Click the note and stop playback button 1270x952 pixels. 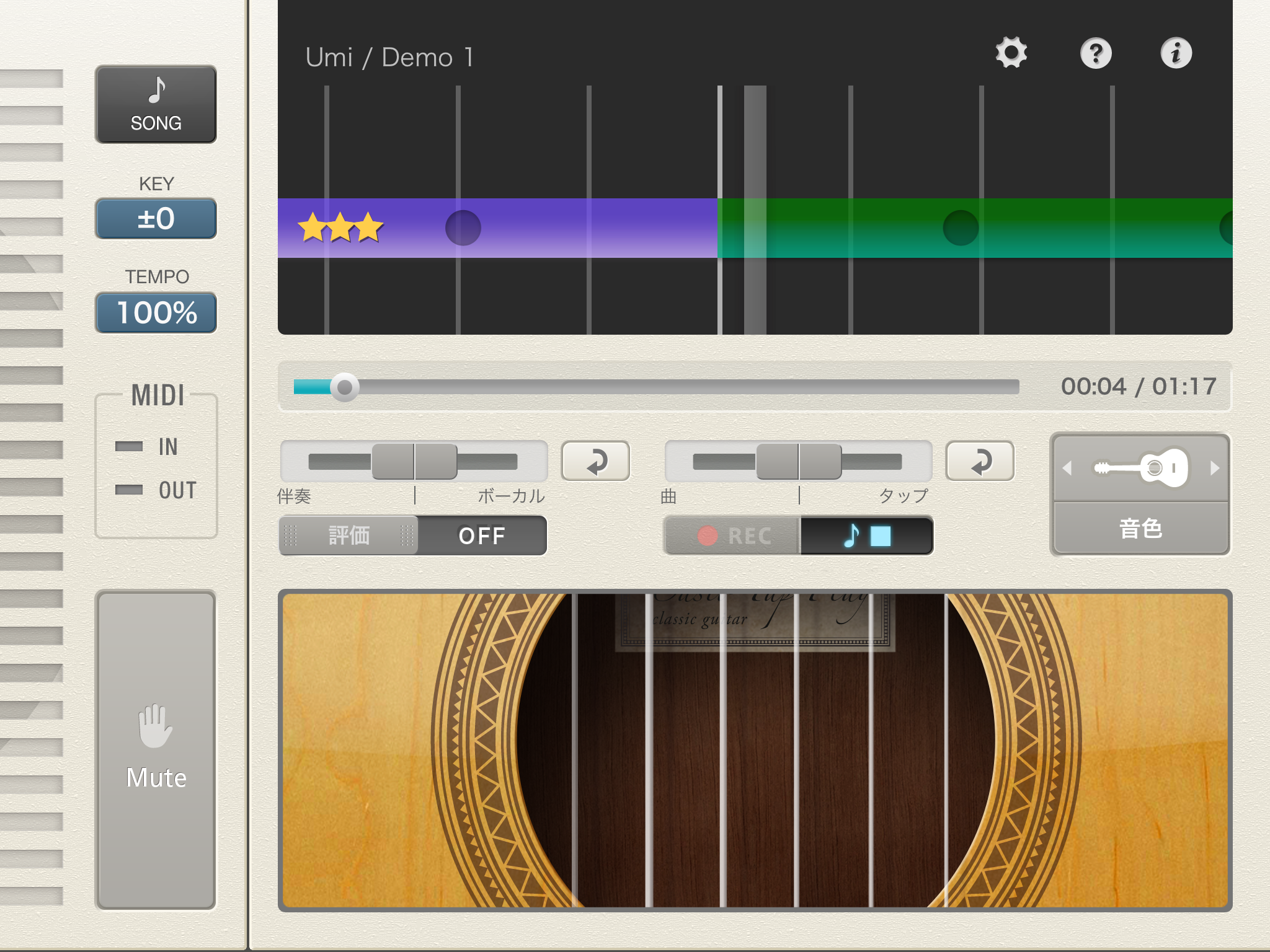point(867,535)
